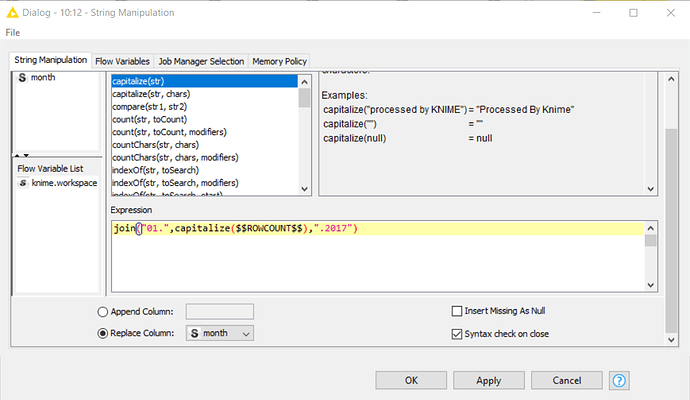Click the S icon in Replace Column dropdown
The height and width of the screenshot is (400, 690).
(195, 334)
